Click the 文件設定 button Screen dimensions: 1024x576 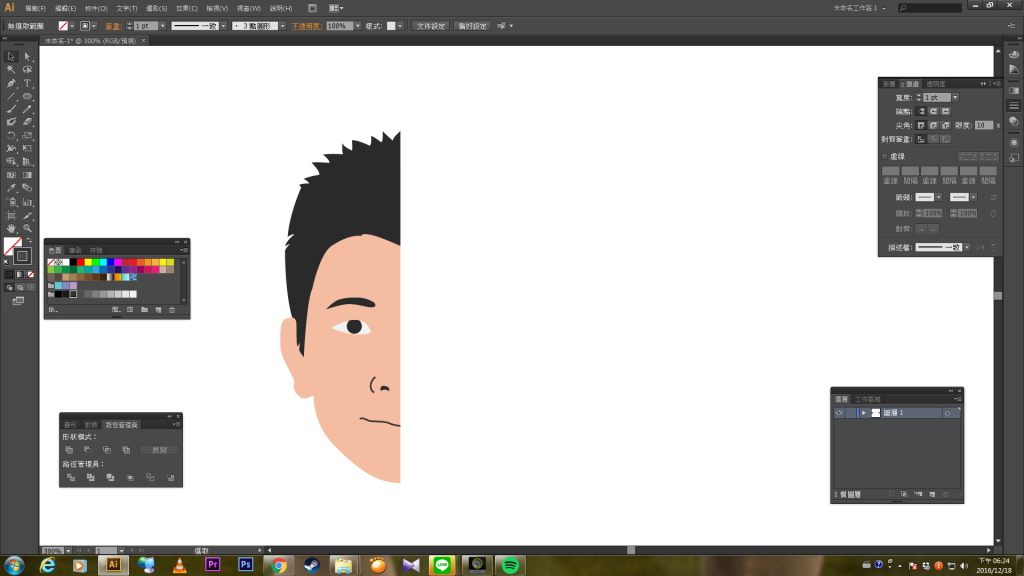pyautogui.click(x=431, y=25)
